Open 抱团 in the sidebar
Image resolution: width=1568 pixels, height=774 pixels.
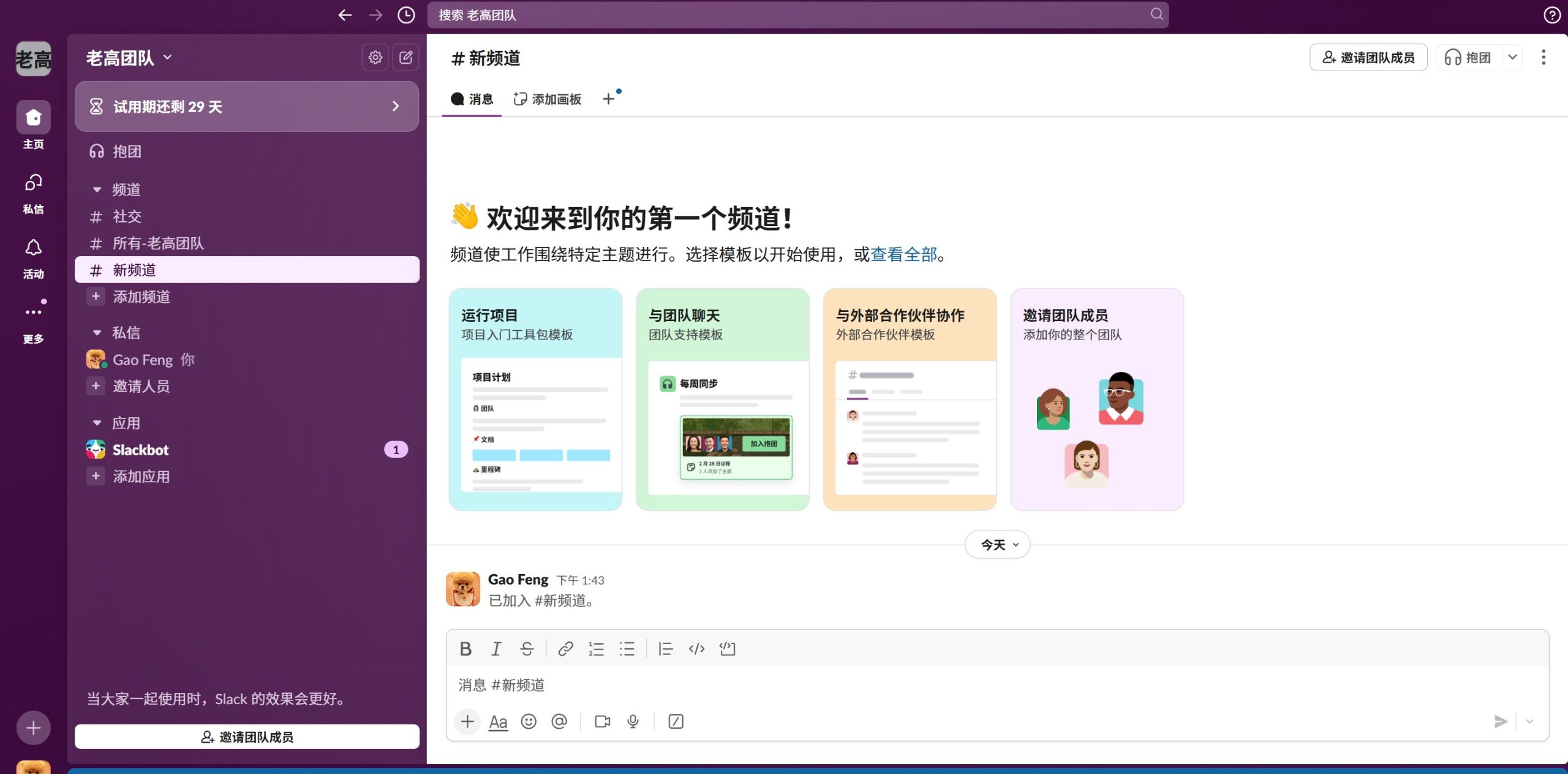(247, 151)
